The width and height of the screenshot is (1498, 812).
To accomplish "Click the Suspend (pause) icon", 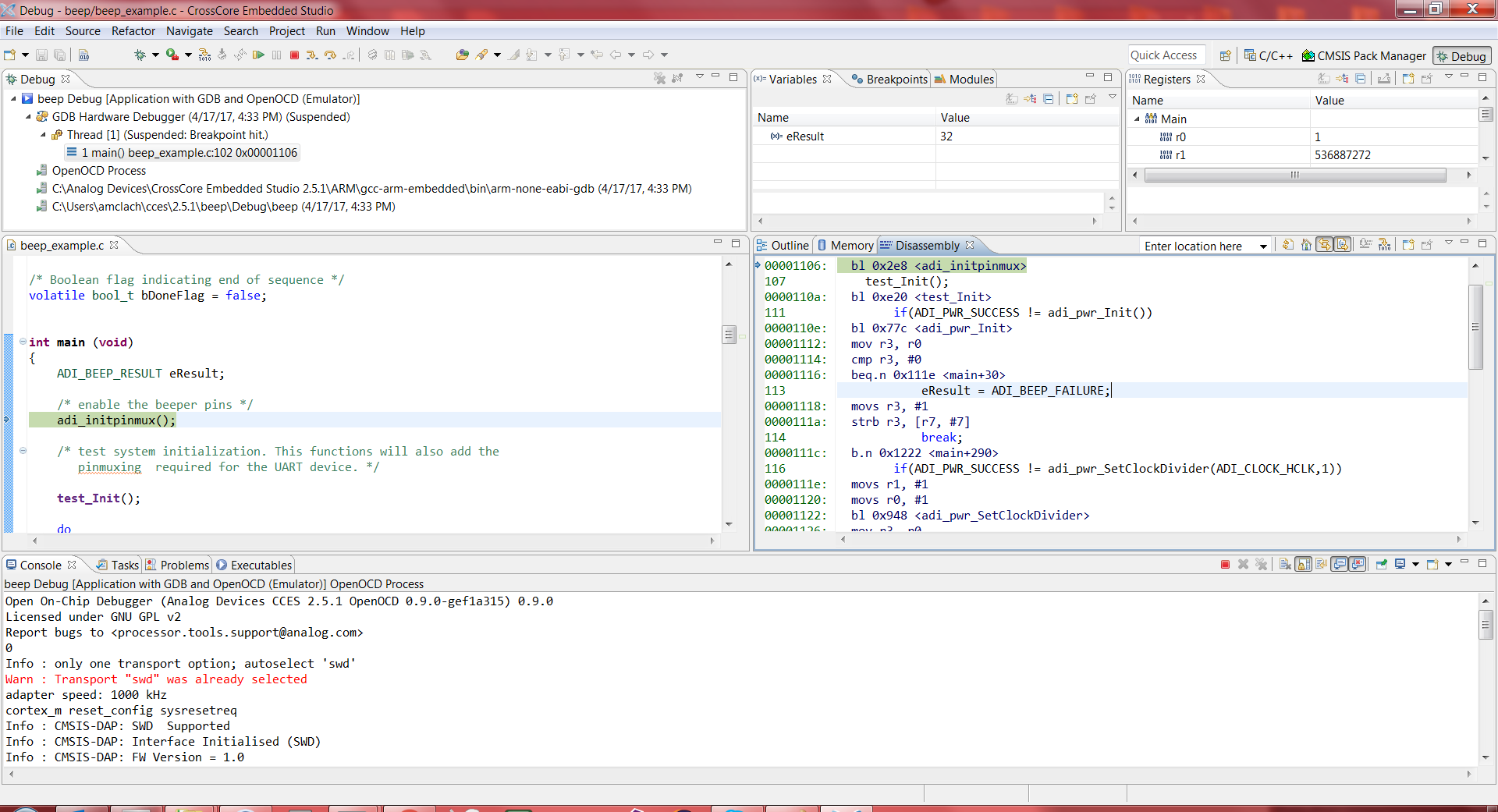I will [x=276, y=55].
